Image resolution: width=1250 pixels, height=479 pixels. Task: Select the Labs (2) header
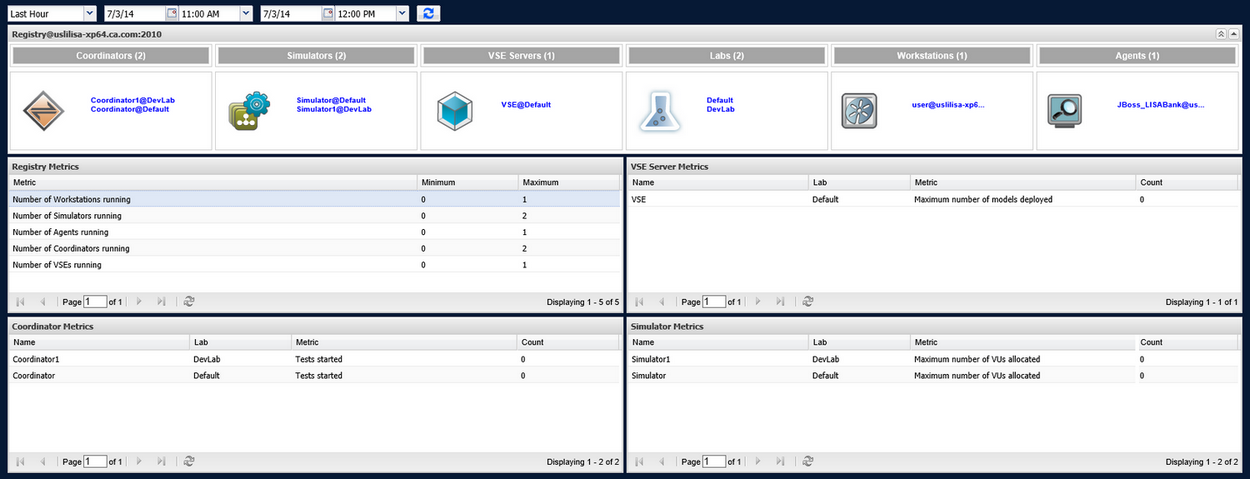(x=728, y=56)
